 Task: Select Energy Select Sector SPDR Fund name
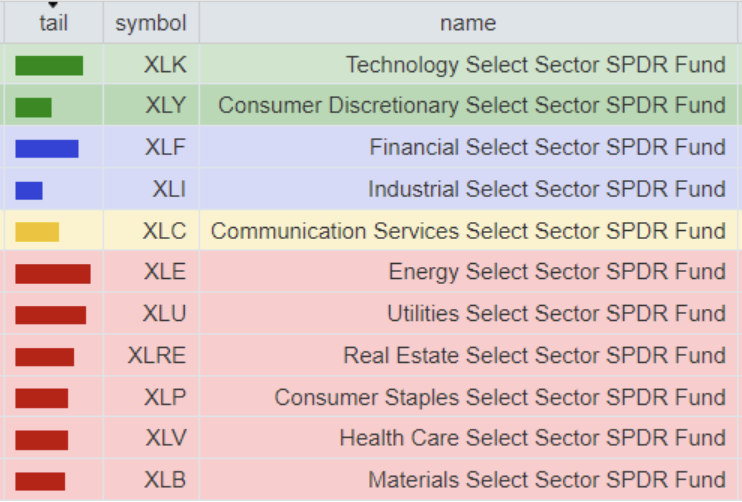click(557, 273)
